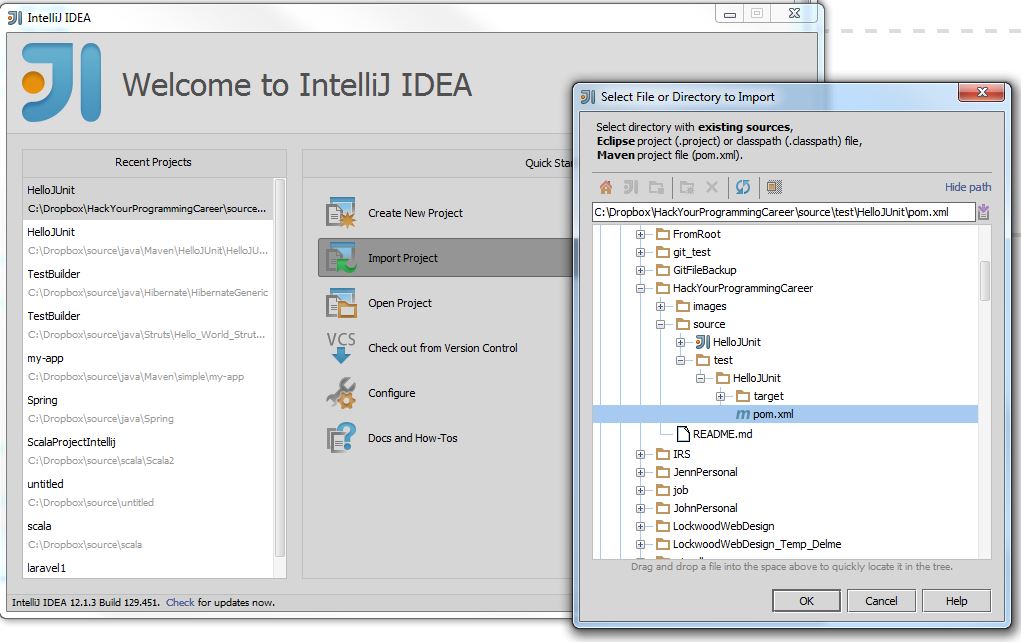Expand the git_test folder node
1021x642 pixels.
640,252
